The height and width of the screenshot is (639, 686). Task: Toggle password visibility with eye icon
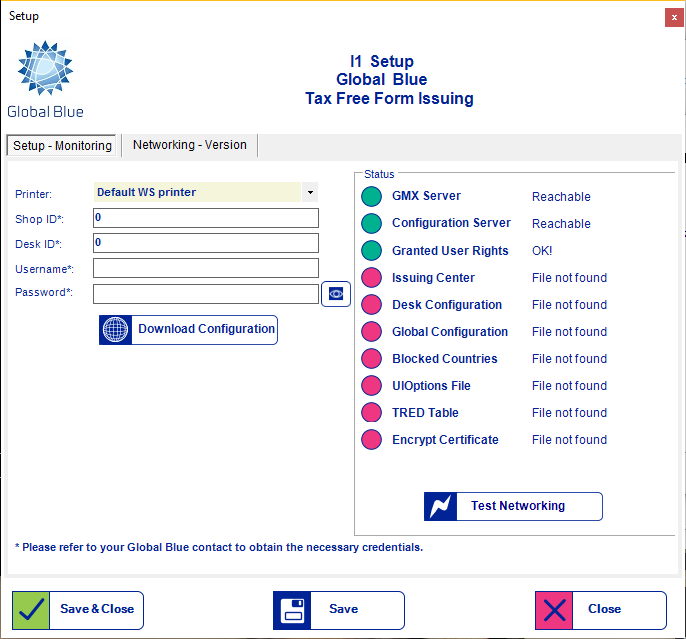click(336, 294)
